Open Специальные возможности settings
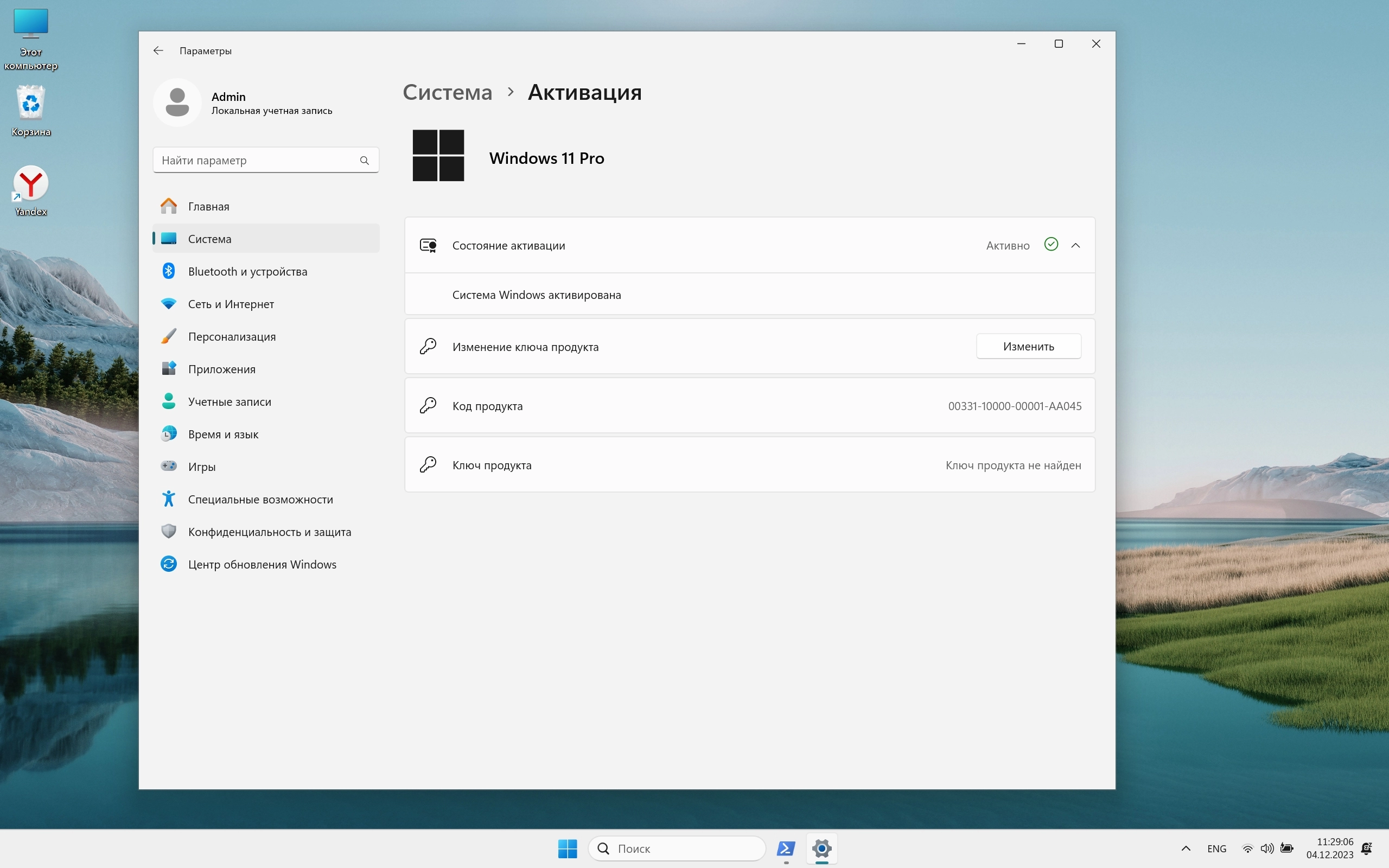The height and width of the screenshot is (868, 1389). coord(260,500)
